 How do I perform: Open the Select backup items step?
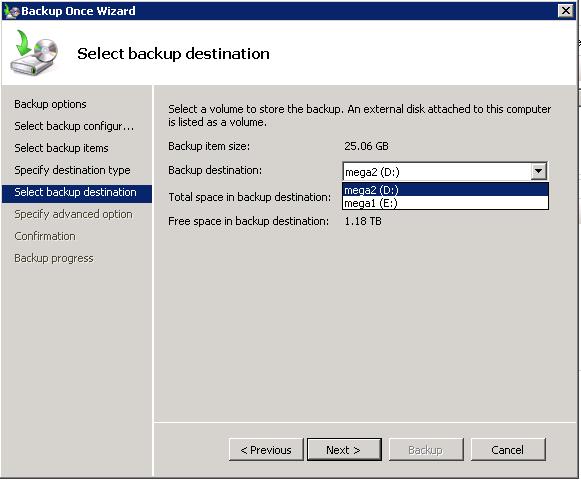[x=61, y=148]
